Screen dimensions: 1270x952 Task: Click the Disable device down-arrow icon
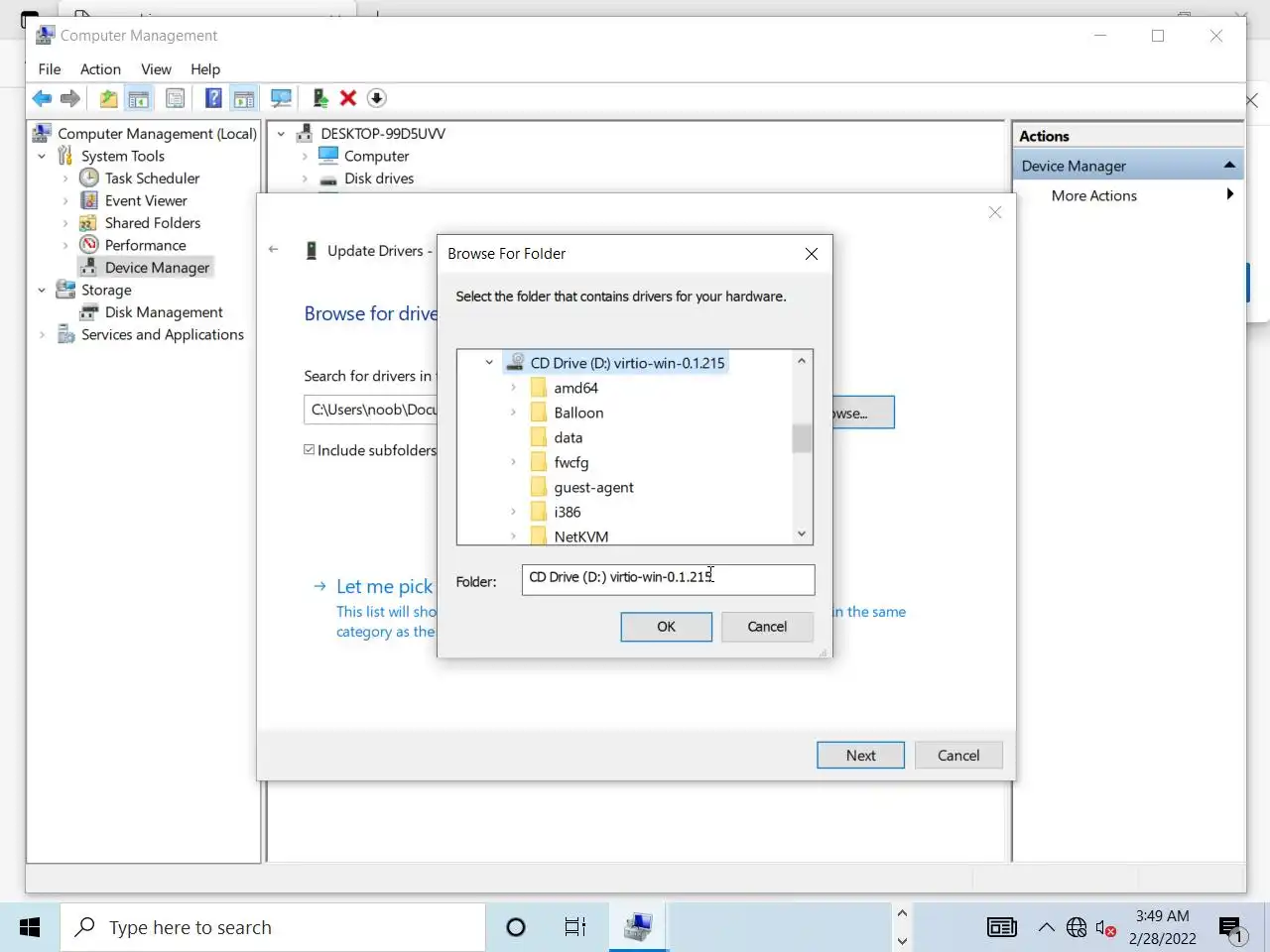click(376, 98)
